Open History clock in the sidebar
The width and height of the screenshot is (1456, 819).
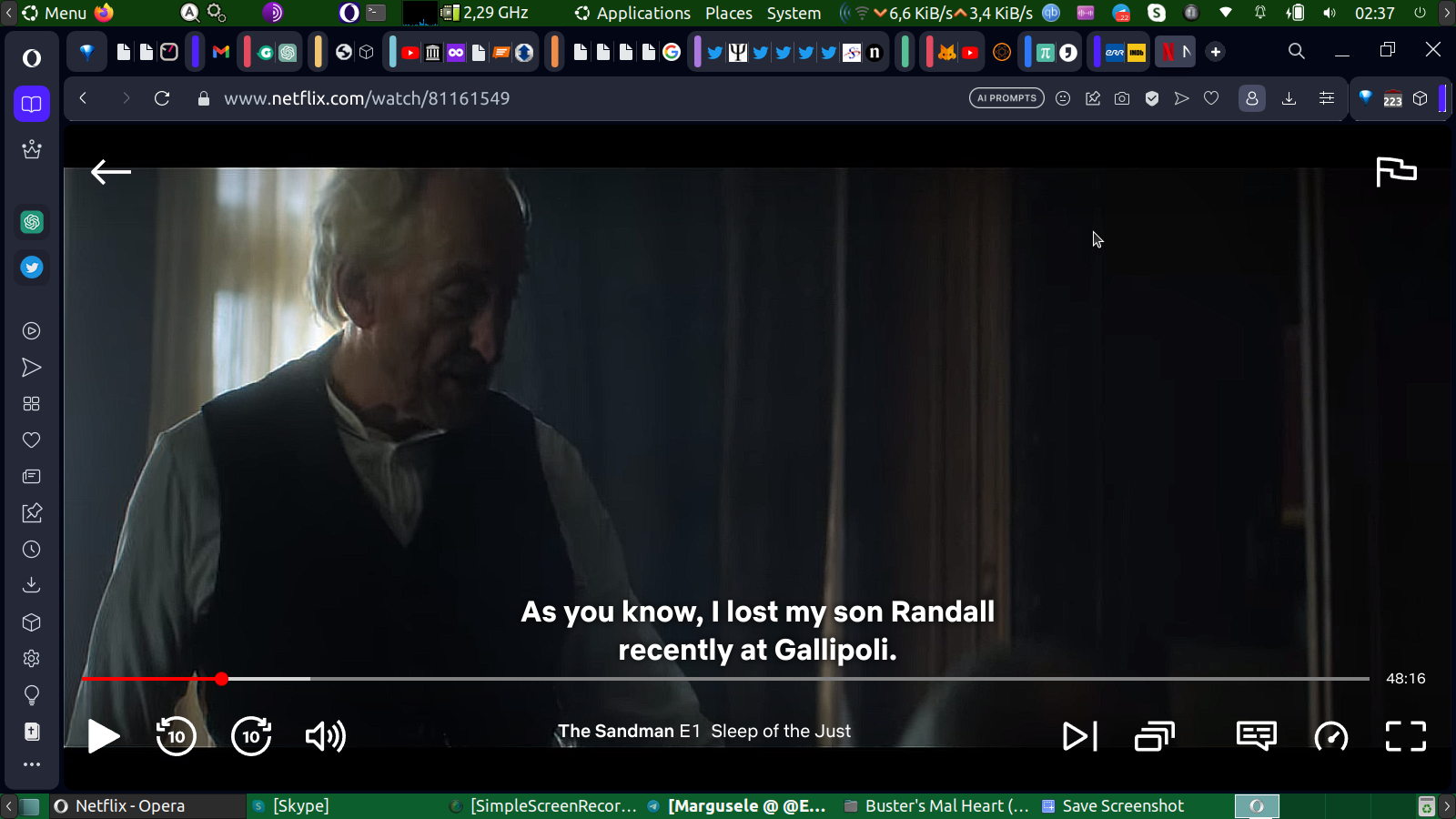(32, 550)
